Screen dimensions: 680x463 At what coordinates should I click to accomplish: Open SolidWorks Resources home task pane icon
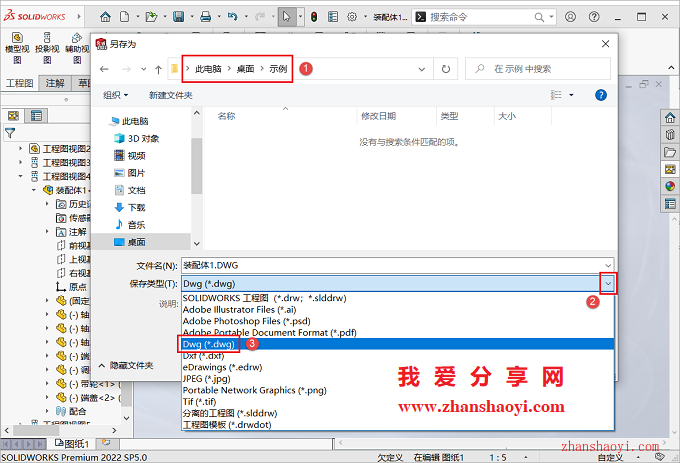pos(670,117)
